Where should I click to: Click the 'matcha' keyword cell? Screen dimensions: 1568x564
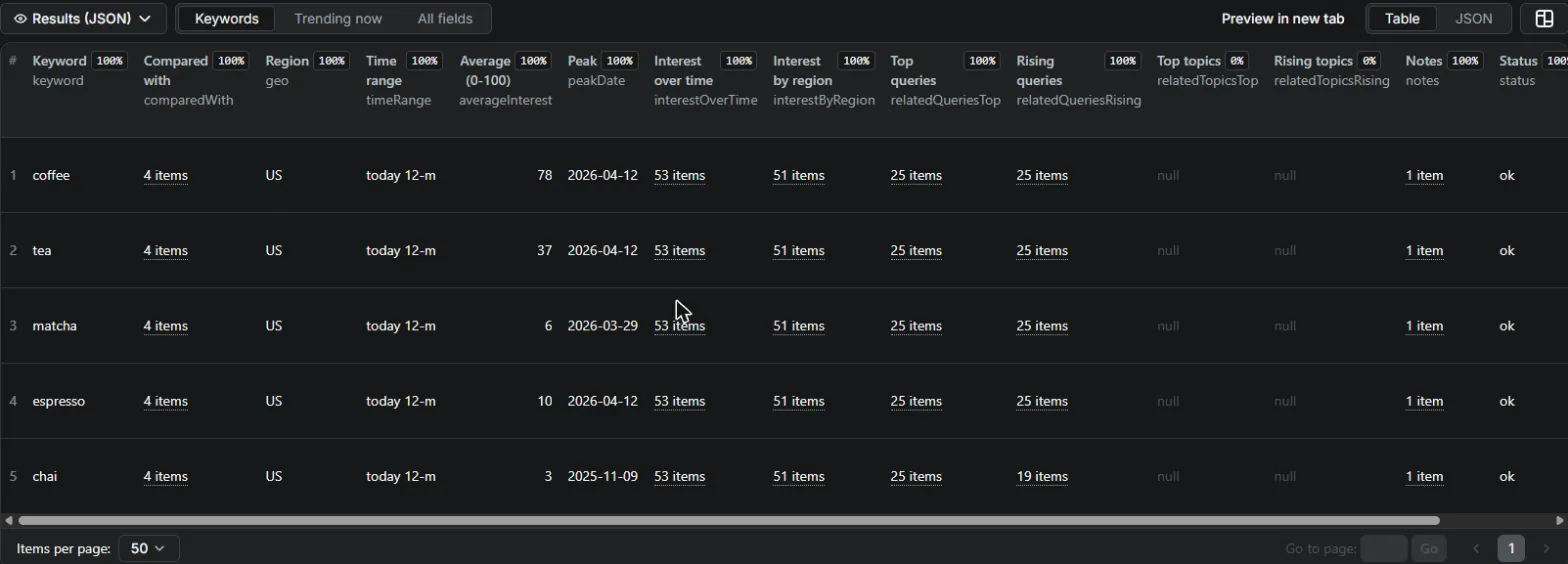(x=54, y=326)
